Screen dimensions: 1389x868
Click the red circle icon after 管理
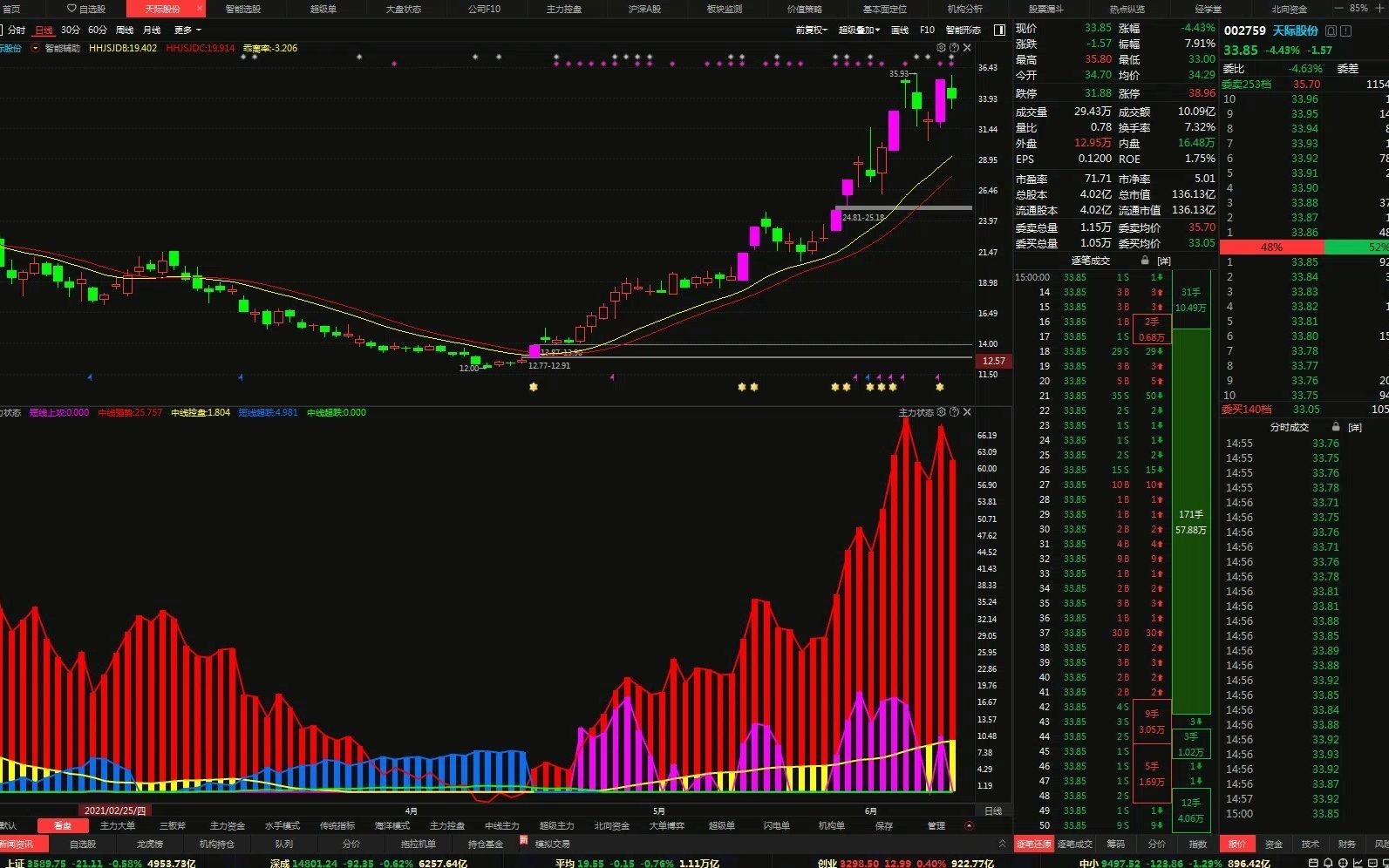pos(969,825)
